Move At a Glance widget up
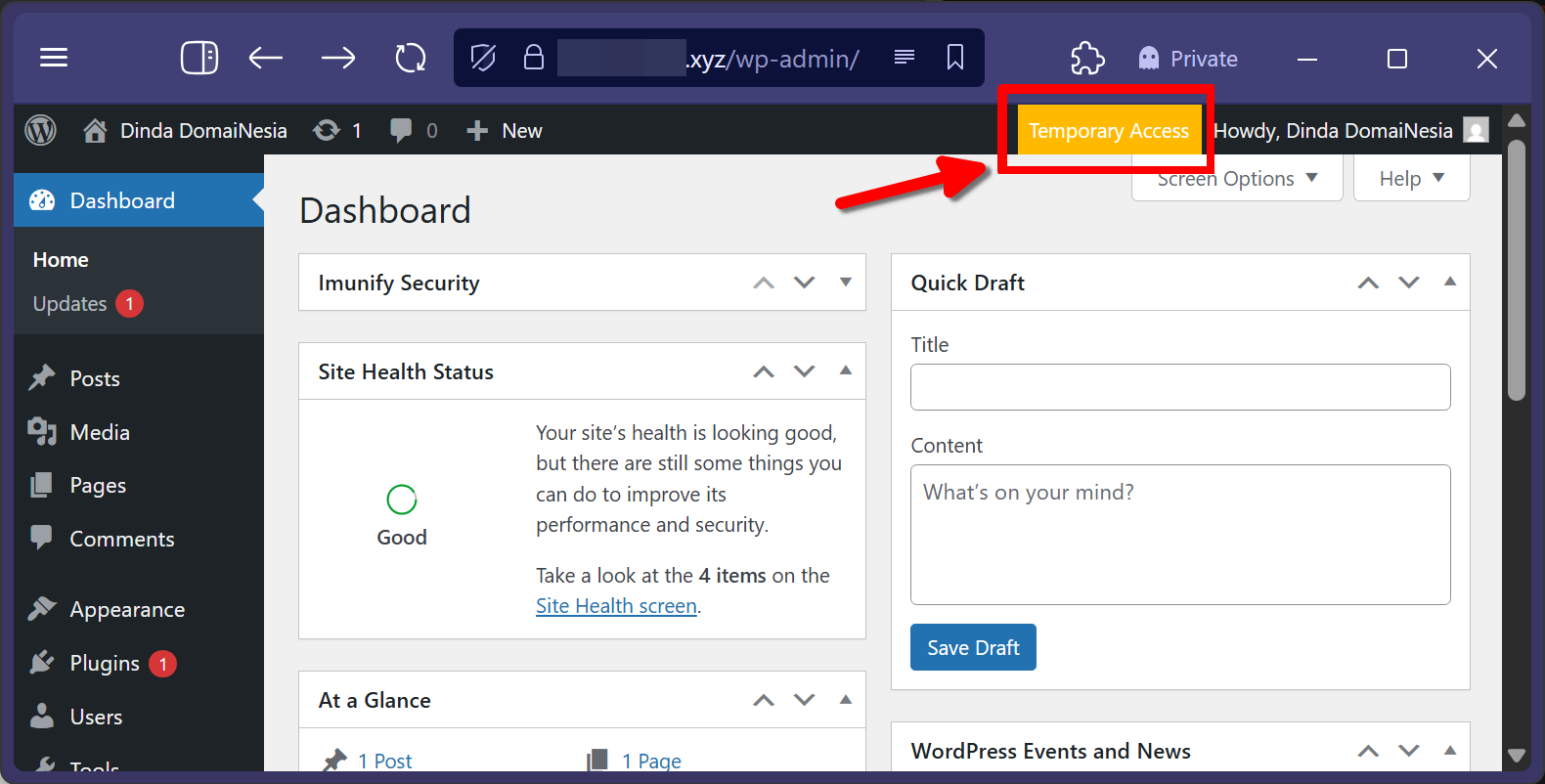Viewport: 1545px width, 784px height. 764,700
